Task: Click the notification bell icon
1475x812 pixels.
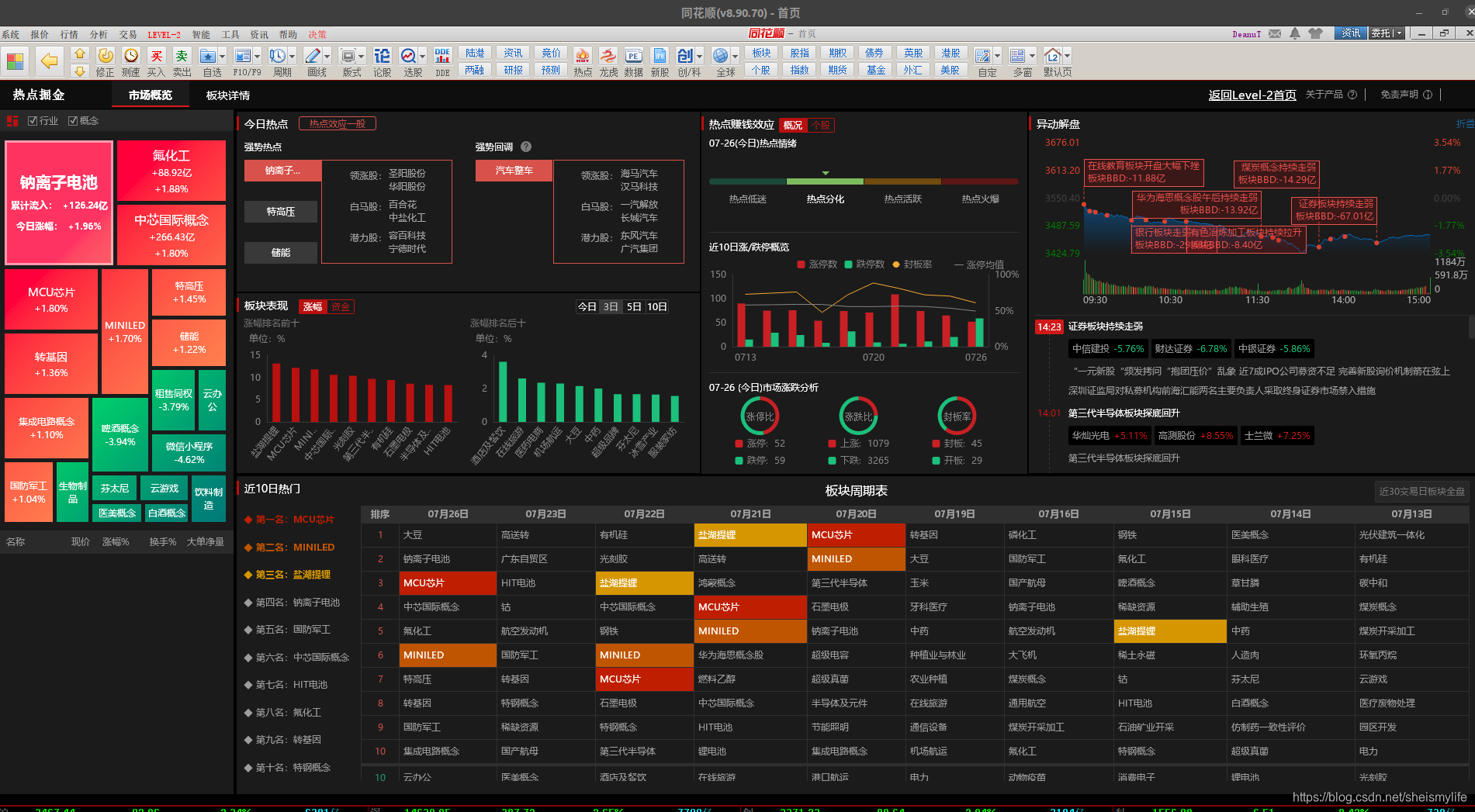Action: point(1295,33)
